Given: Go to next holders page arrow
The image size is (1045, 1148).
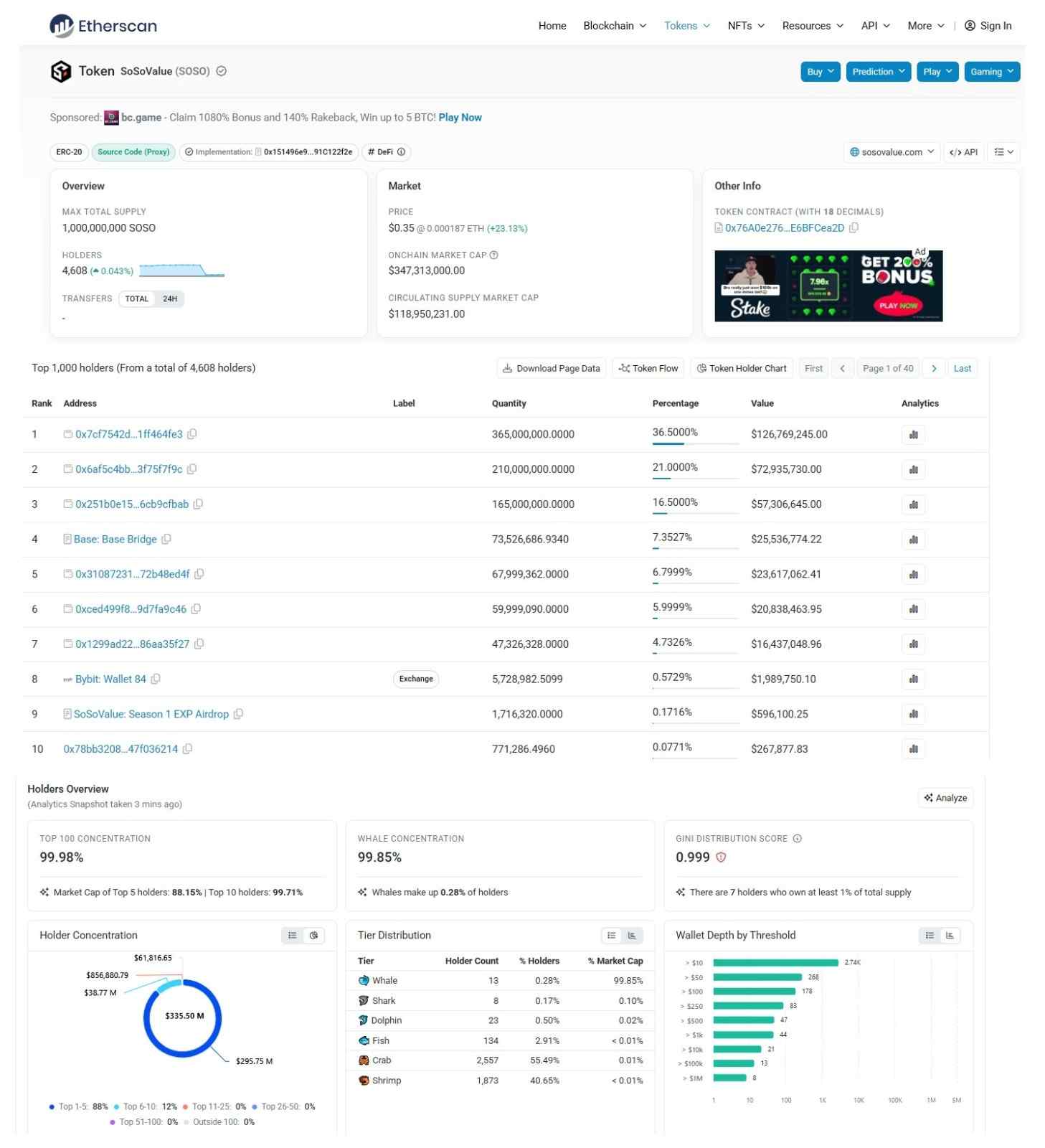Looking at the screenshot, I should (x=934, y=368).
